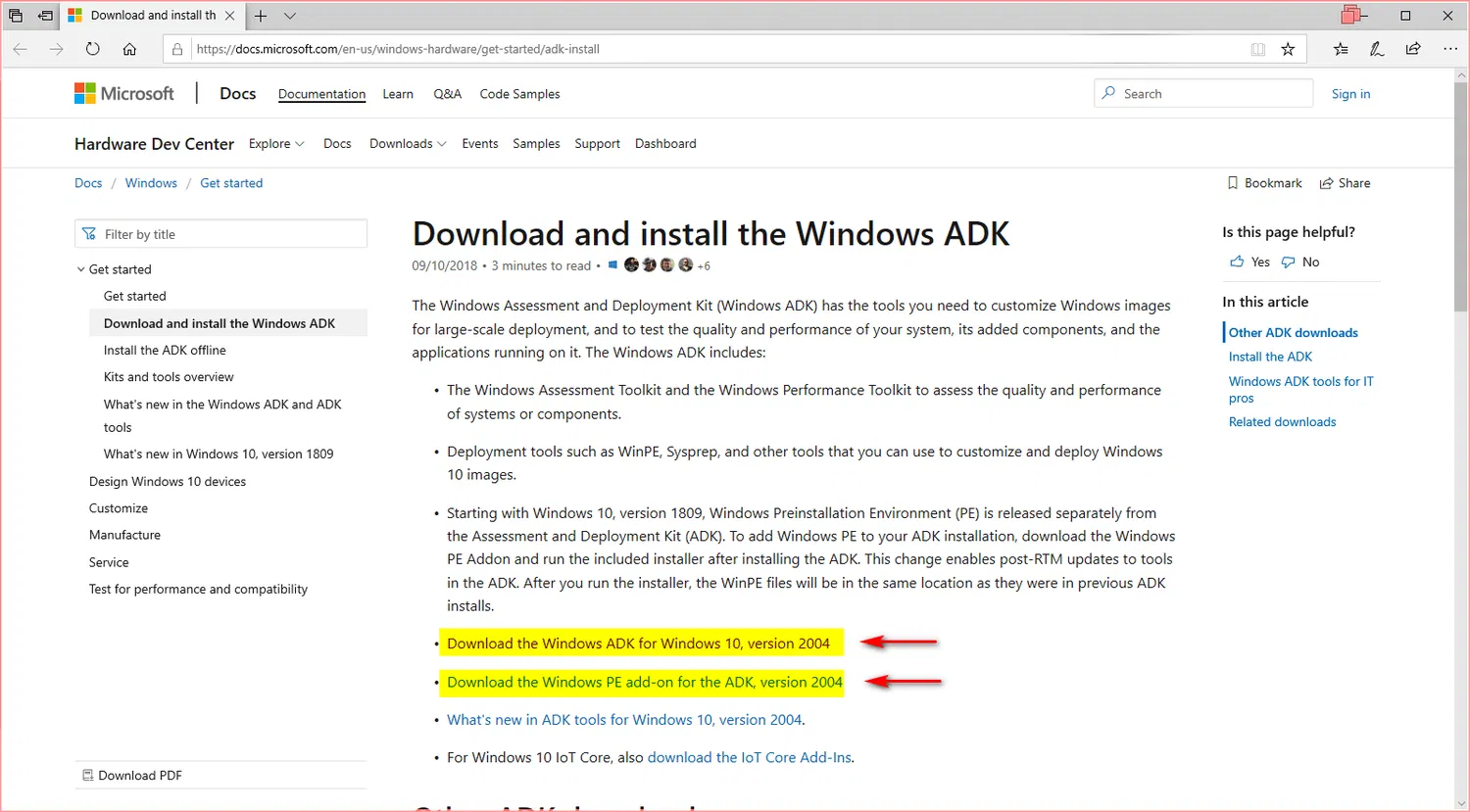
Task: Jump to Related downloads section
Action: click(x=1282, y=422)
